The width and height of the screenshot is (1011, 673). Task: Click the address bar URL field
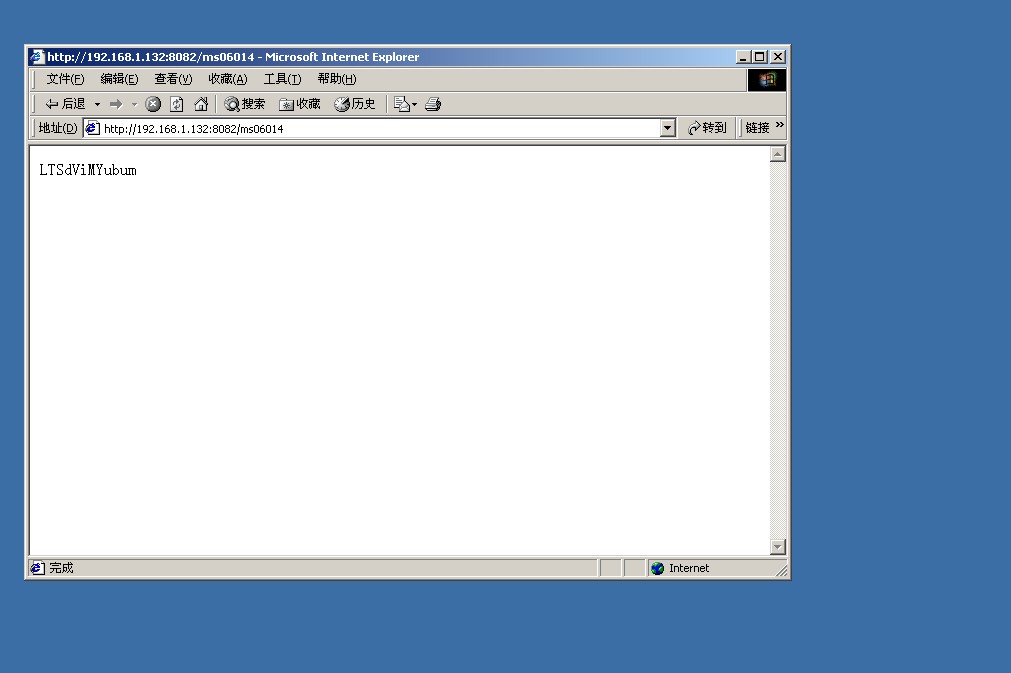pos(380,128)
